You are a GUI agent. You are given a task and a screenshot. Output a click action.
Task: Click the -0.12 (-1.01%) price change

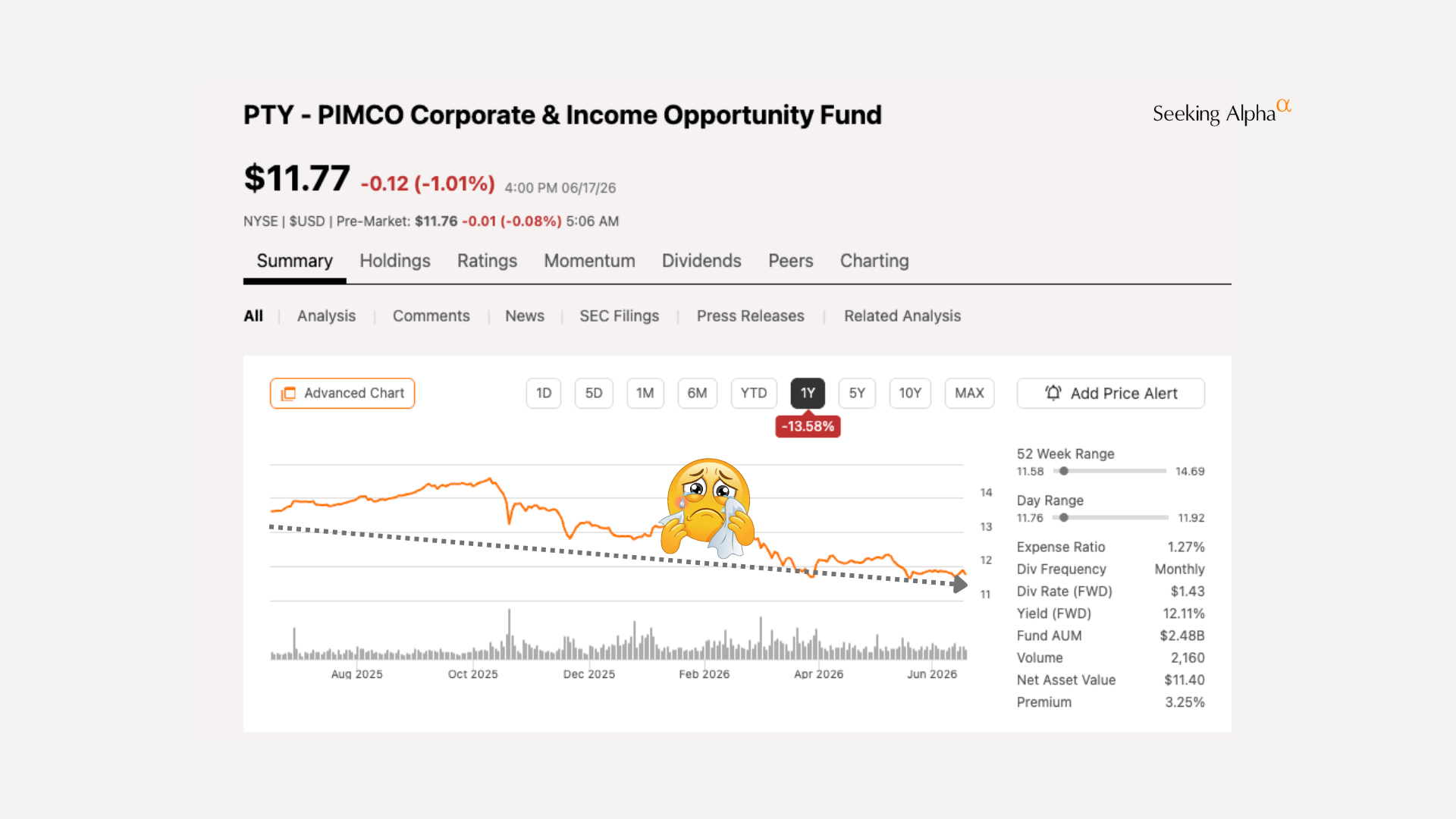[x=428, y=184]
